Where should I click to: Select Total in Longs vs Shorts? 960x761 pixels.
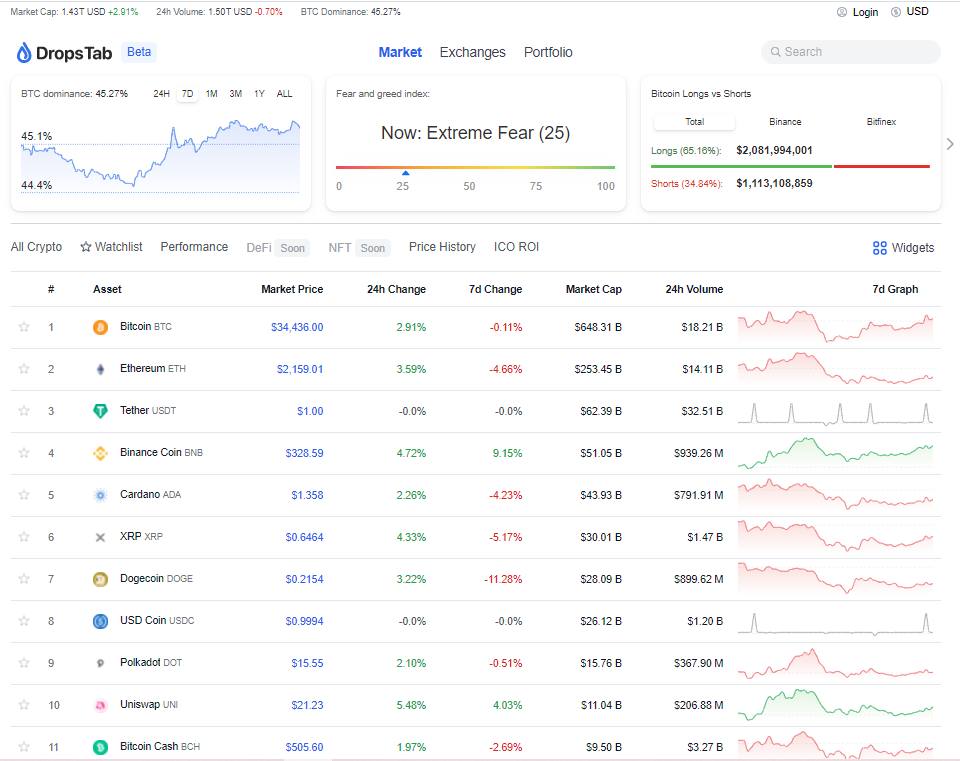coord(694,122)
